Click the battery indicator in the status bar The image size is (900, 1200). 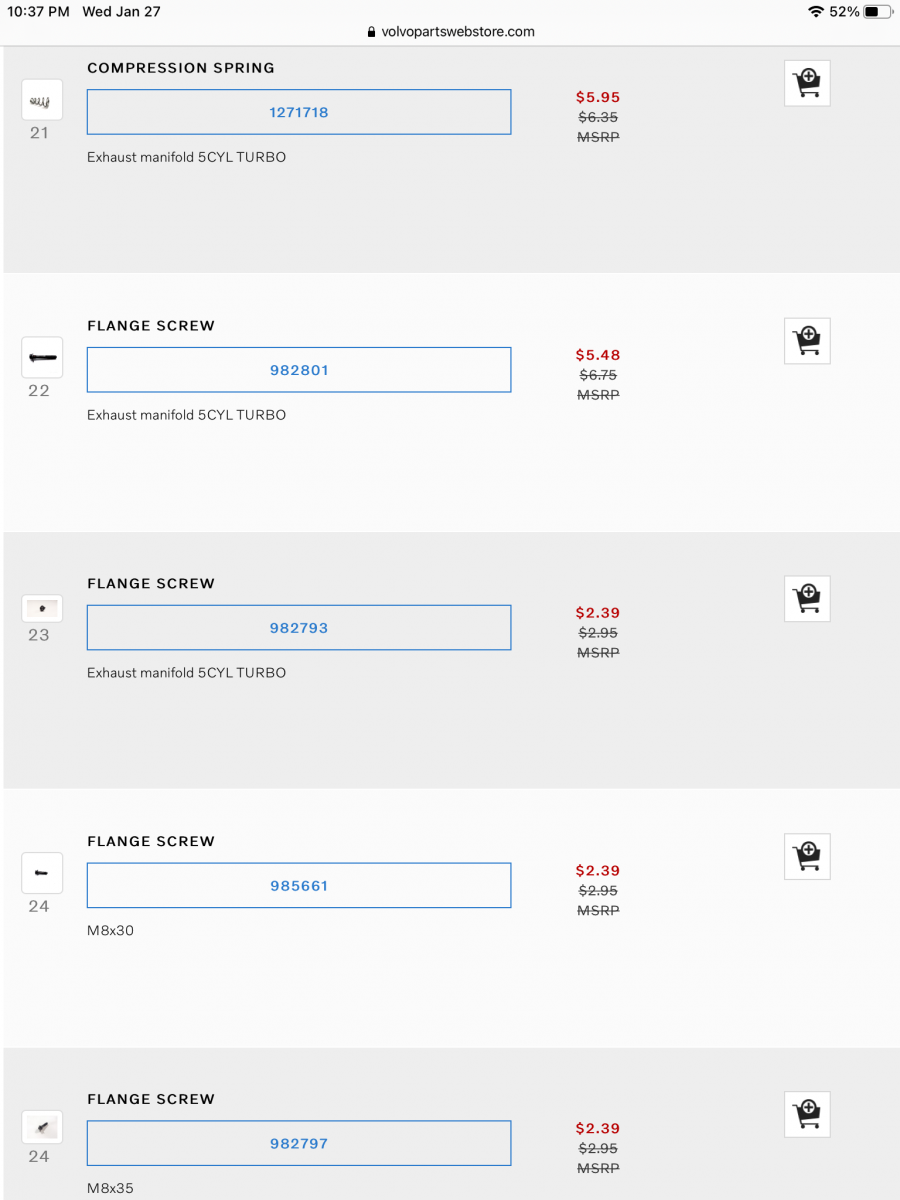click(x=877, y=11)
